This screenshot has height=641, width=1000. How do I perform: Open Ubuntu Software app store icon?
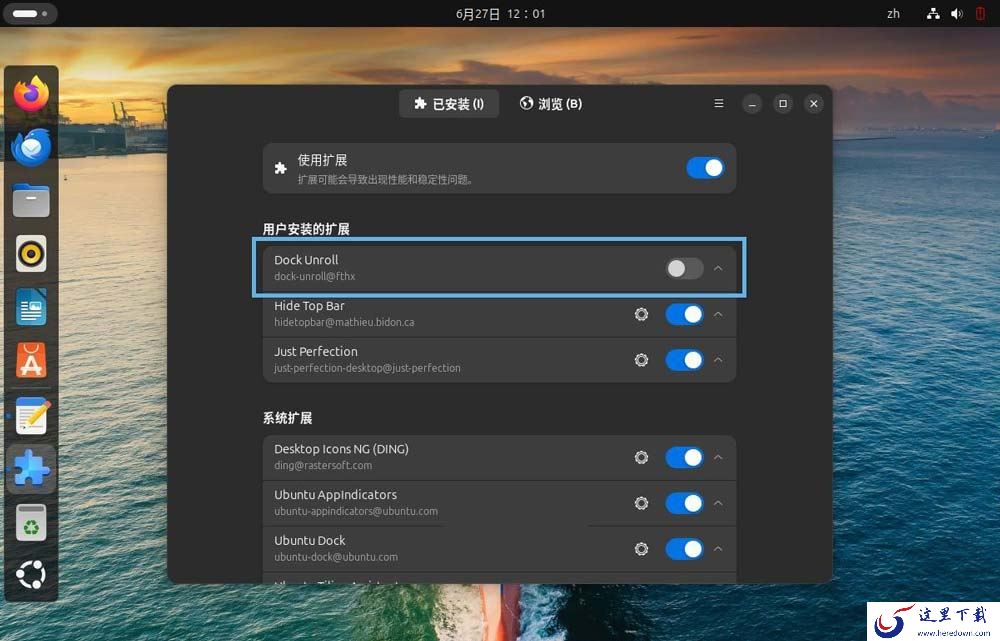(31, 360)
